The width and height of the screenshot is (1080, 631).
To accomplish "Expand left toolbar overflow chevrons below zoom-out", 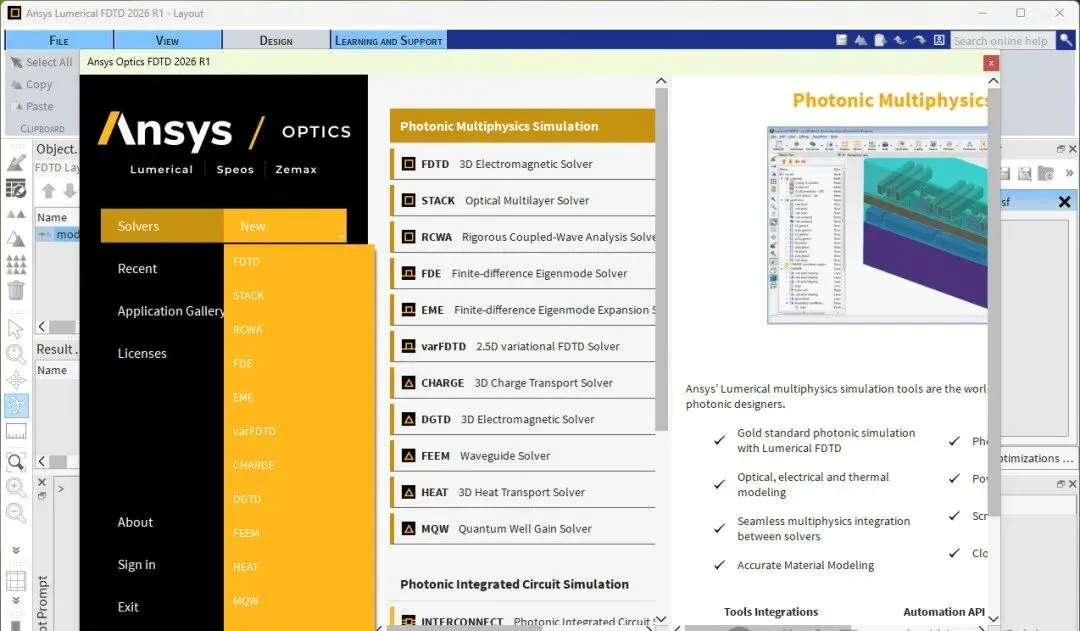I will pyautogui.click(x=16, y=550).
